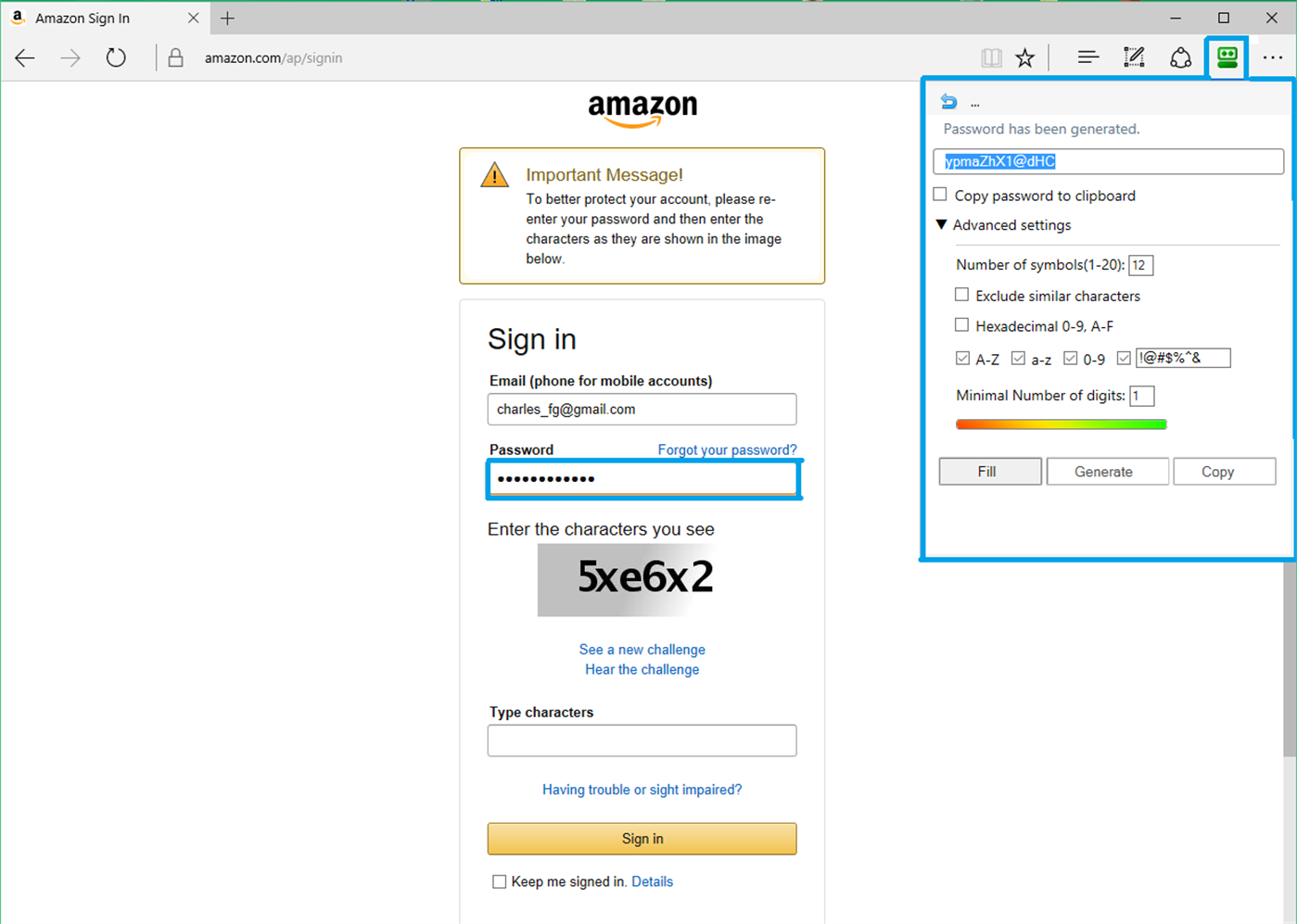Click the warning triangle icon
The width and height of the screenshot is (1297, 924).
(x=494, y=174)
